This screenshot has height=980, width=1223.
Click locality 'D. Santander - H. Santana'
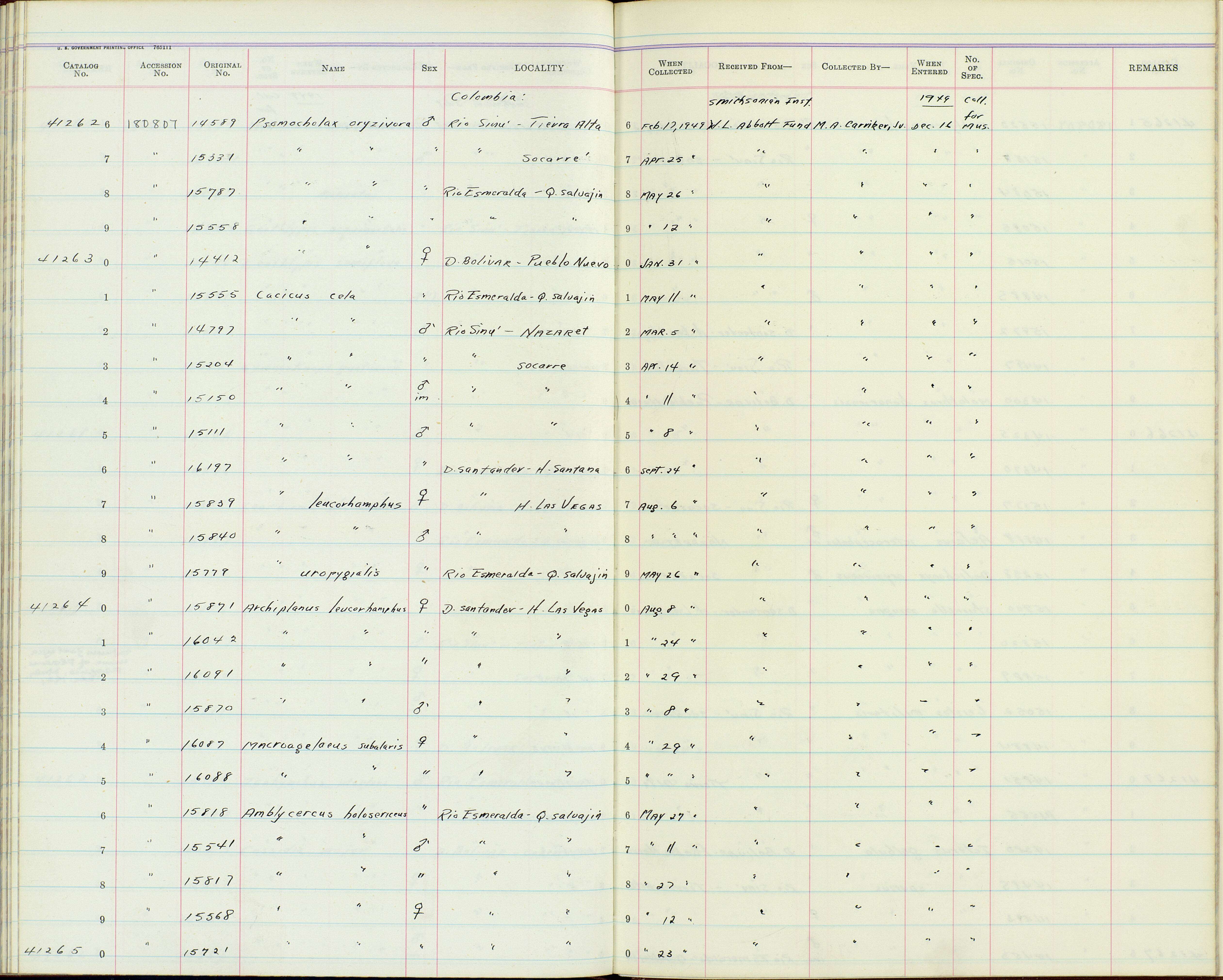tap(521, 470)
